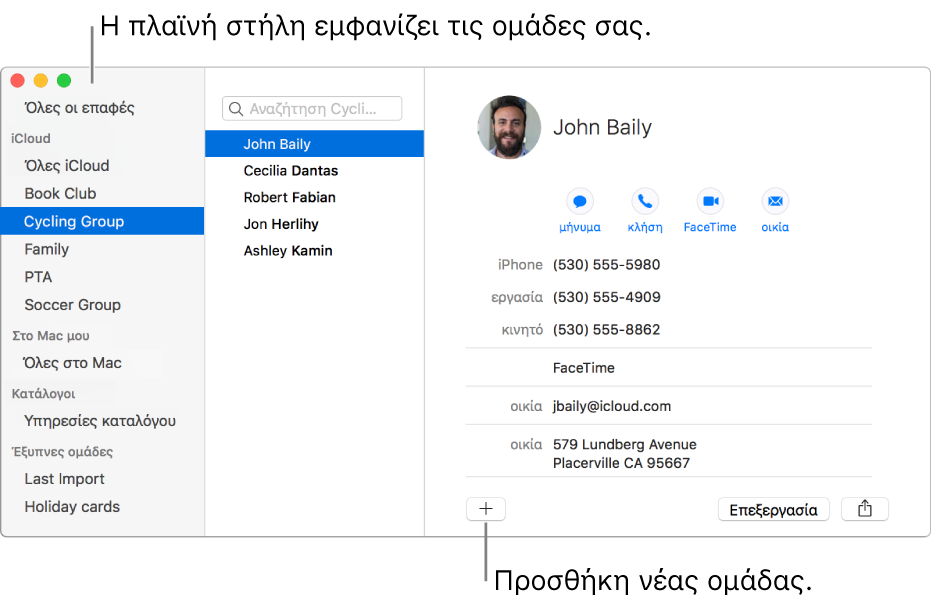Click the message (μήνυμα) icon
931x604 pixels.
580,201
